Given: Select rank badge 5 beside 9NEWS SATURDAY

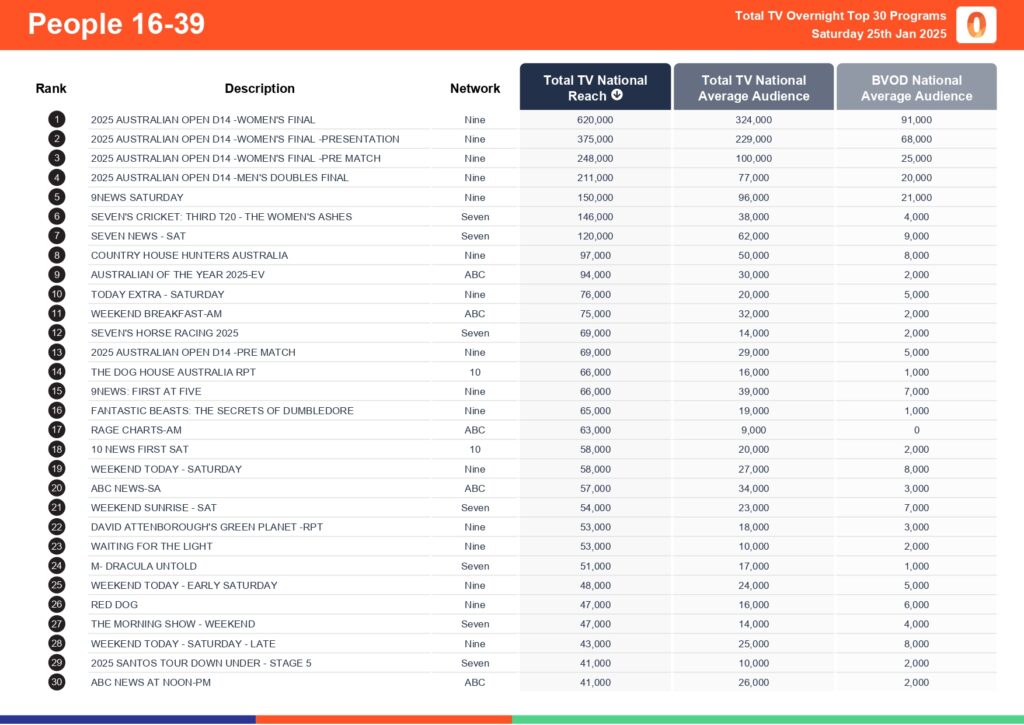Looking at the screenshot, I should (x=57, y=197).
